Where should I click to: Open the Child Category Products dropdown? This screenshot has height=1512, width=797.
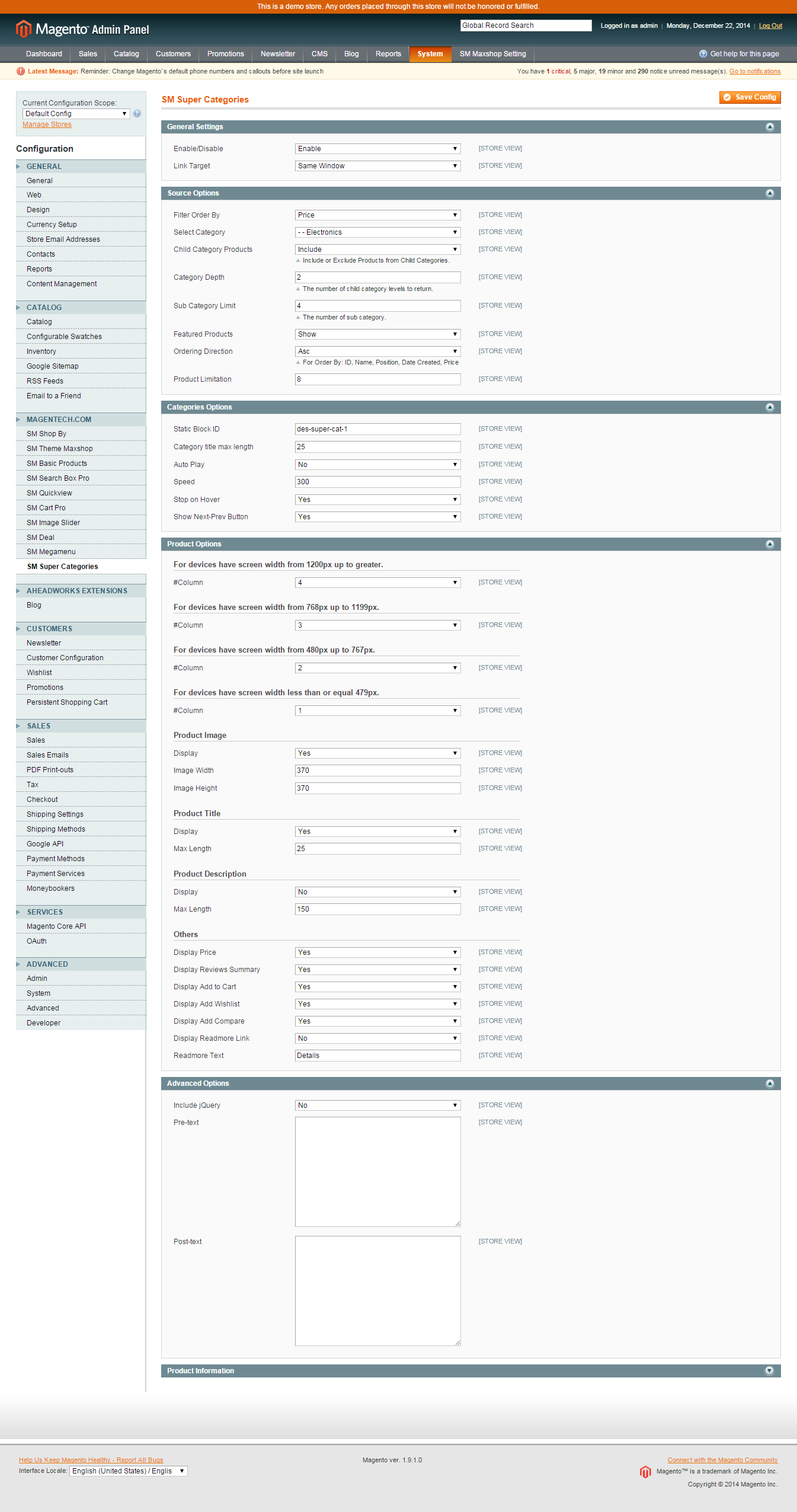pyautogui.click(x=377, y=250)
